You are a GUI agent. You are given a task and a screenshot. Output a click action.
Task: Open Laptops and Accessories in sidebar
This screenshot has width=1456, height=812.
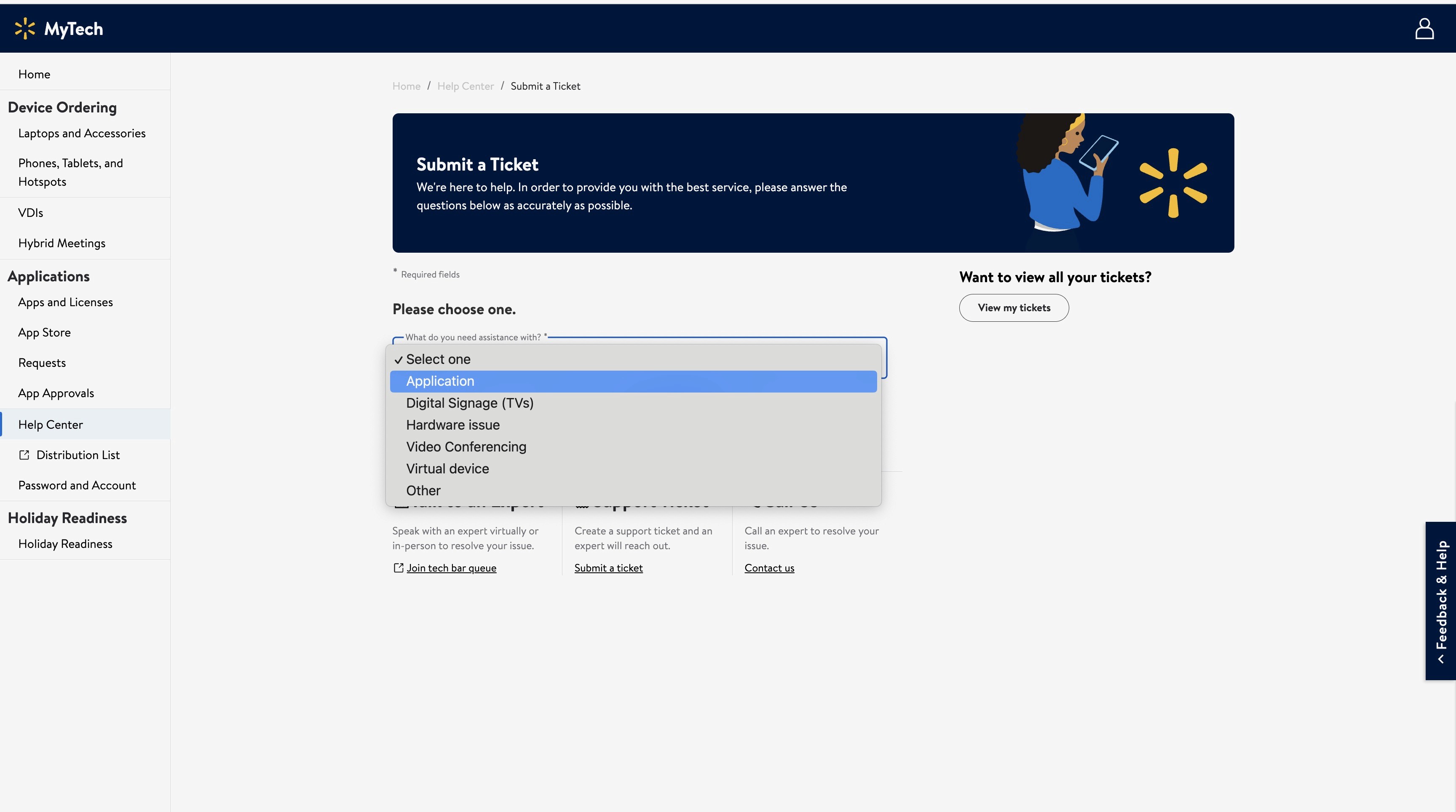click(81, 134)
